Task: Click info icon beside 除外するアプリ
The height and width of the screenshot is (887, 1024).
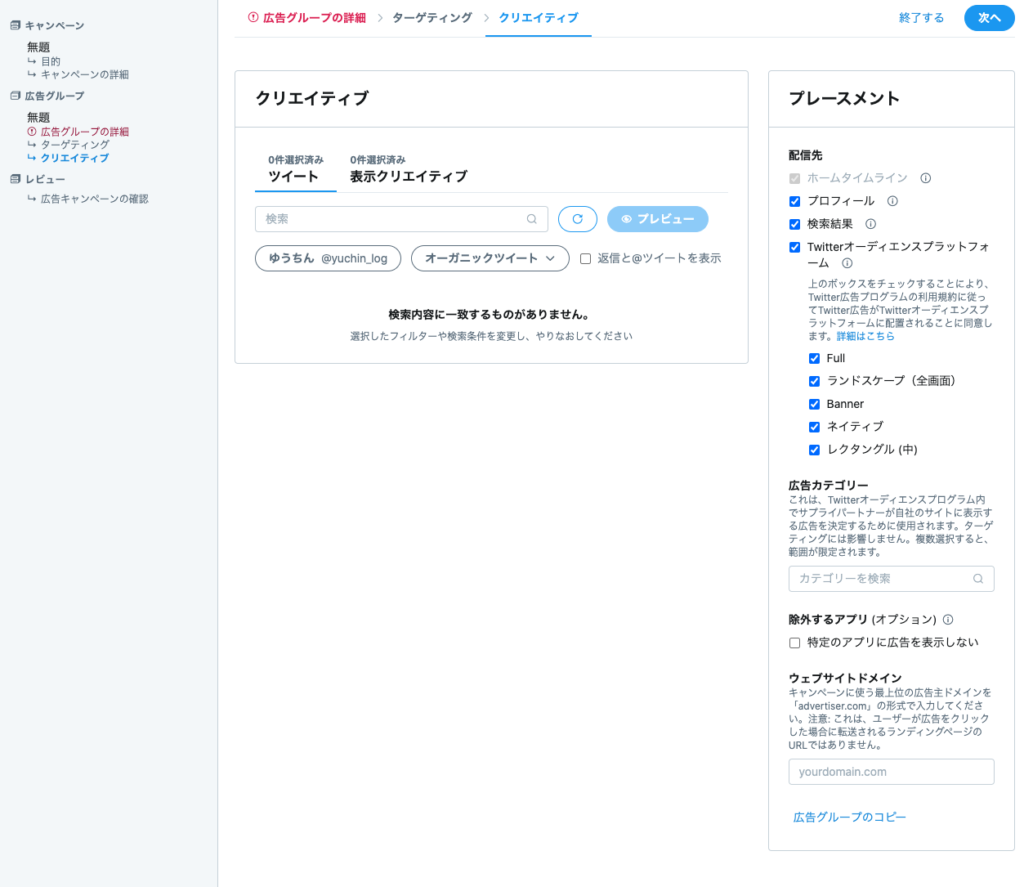Action: tap(947, 619)
